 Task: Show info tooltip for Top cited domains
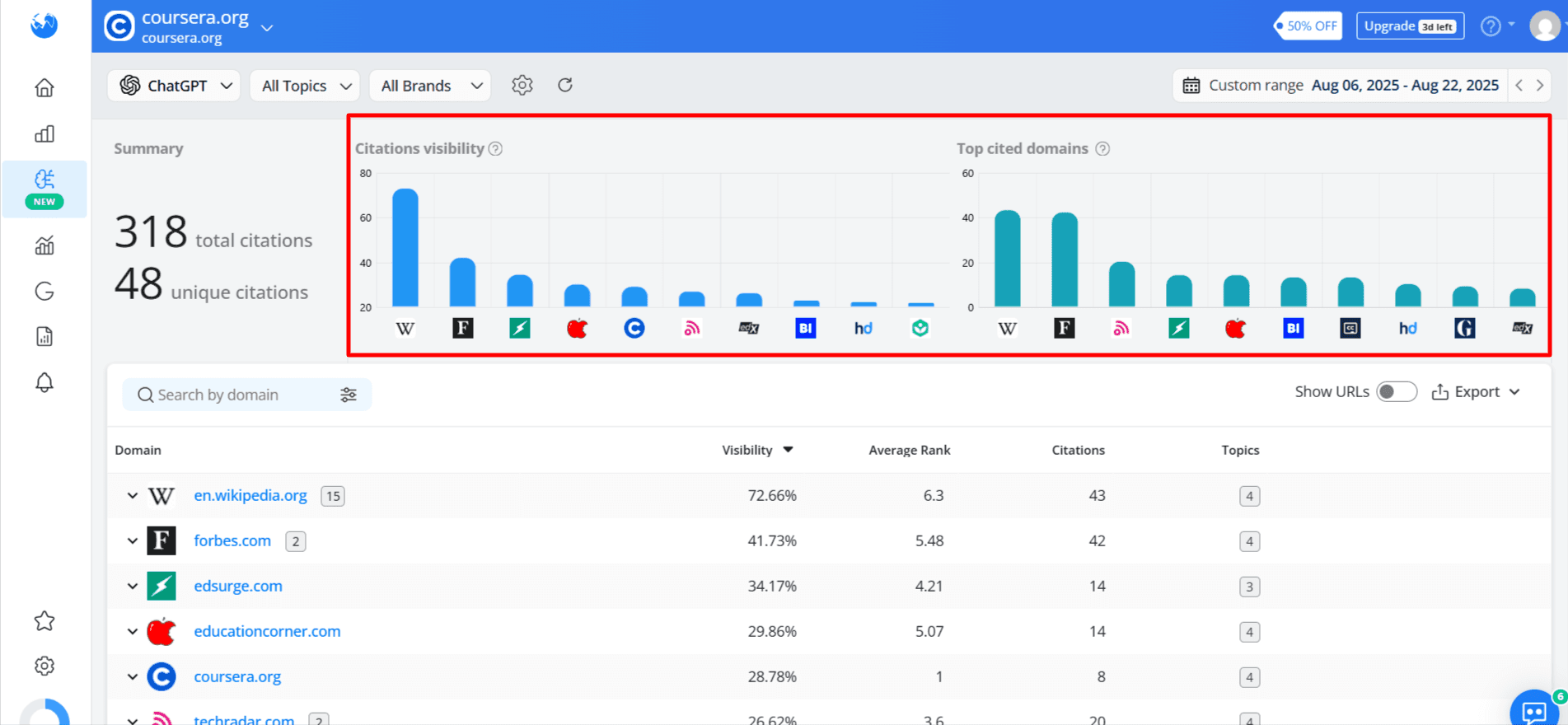(x=1102, y=148)
